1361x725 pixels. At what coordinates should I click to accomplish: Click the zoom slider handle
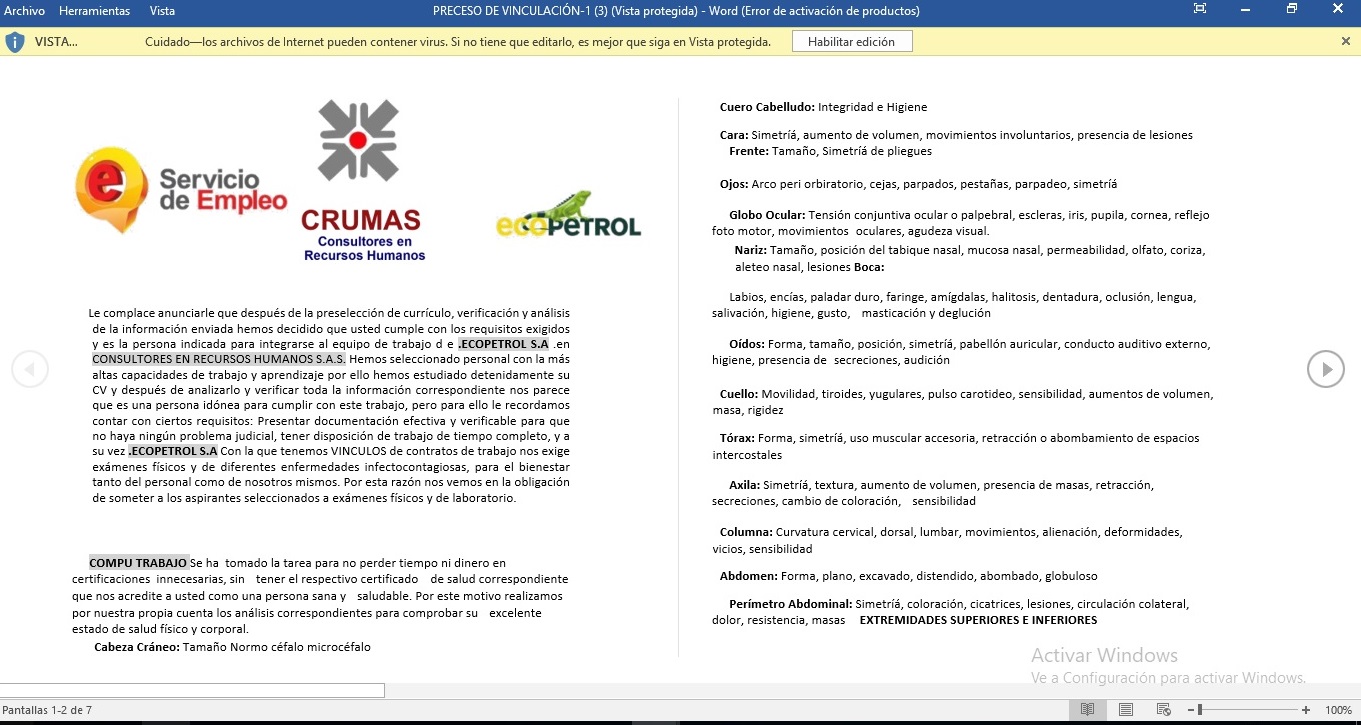pyautogui.click(x=1200, y=710)
